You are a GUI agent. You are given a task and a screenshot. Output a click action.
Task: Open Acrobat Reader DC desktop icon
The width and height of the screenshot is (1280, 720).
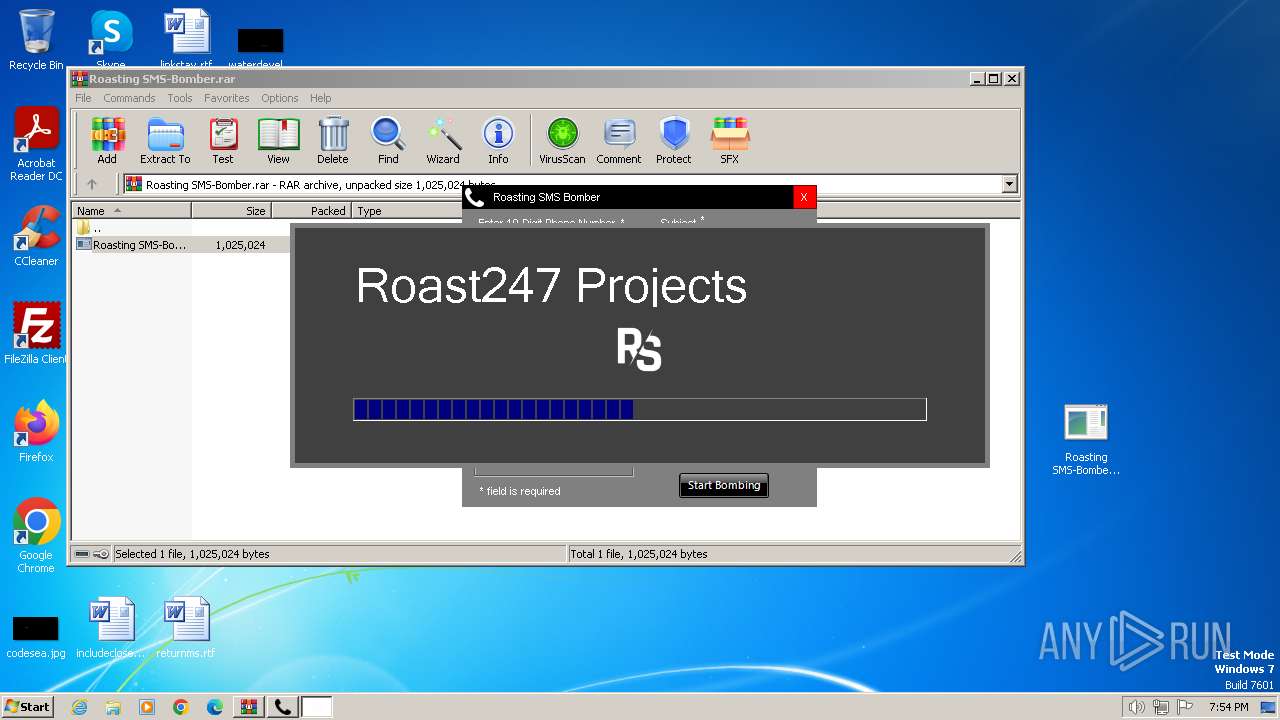point(36,145)
